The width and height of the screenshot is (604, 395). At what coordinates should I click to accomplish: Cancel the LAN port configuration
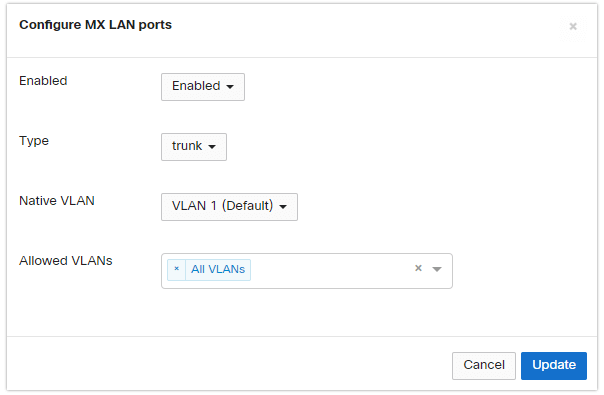point(484,365)
